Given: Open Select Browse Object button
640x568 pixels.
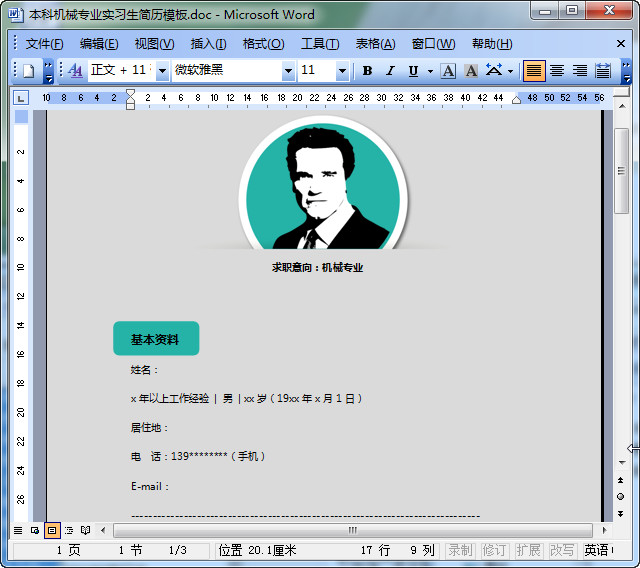Looking at the screenshot, I should coord(620,497).
